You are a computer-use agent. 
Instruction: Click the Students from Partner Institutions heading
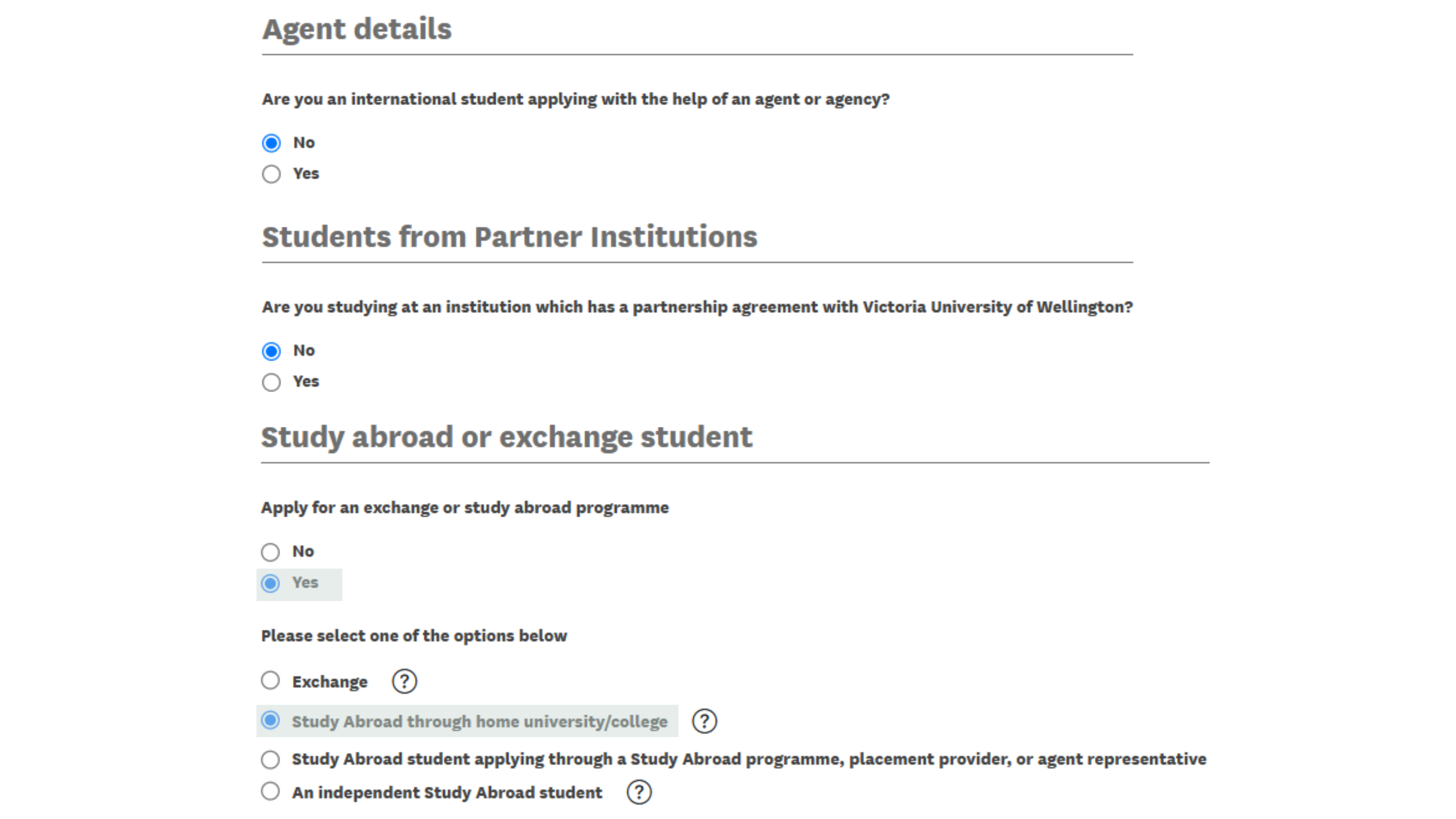pos(509,237)
